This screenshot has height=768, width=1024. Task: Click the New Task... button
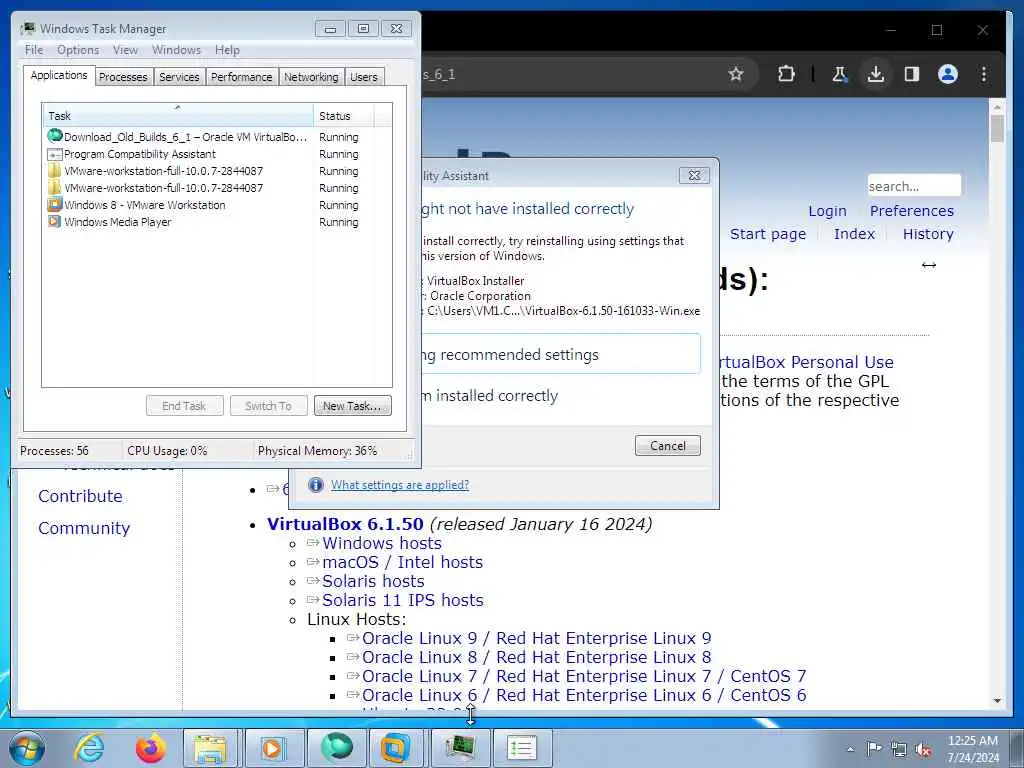[353, 406]
